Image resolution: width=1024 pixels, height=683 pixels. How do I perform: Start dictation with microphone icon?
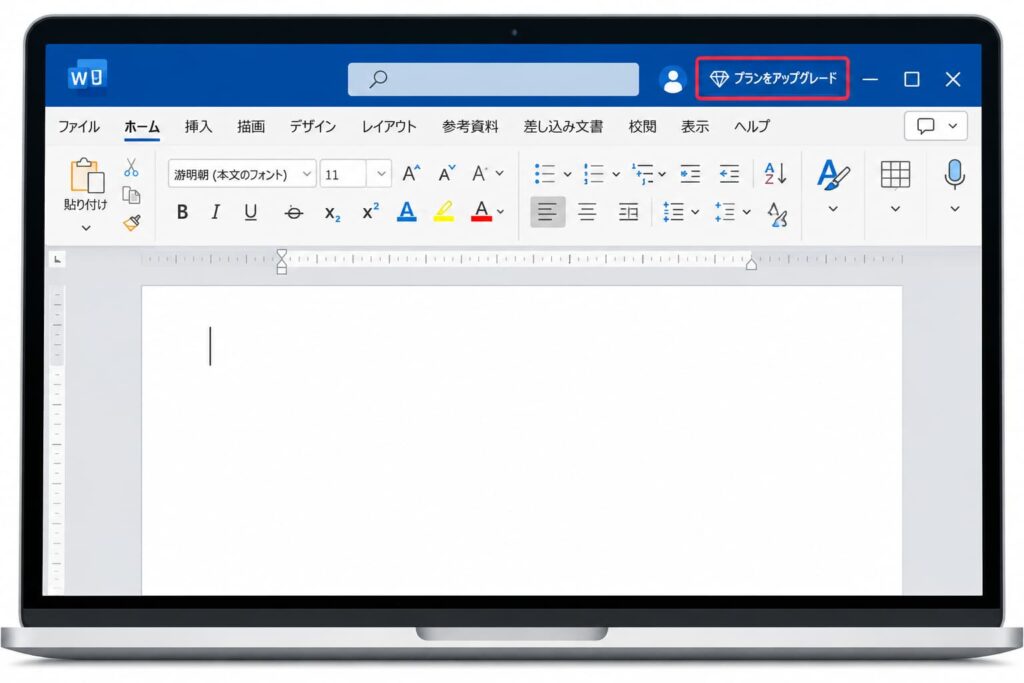click(x=954, y=174)
